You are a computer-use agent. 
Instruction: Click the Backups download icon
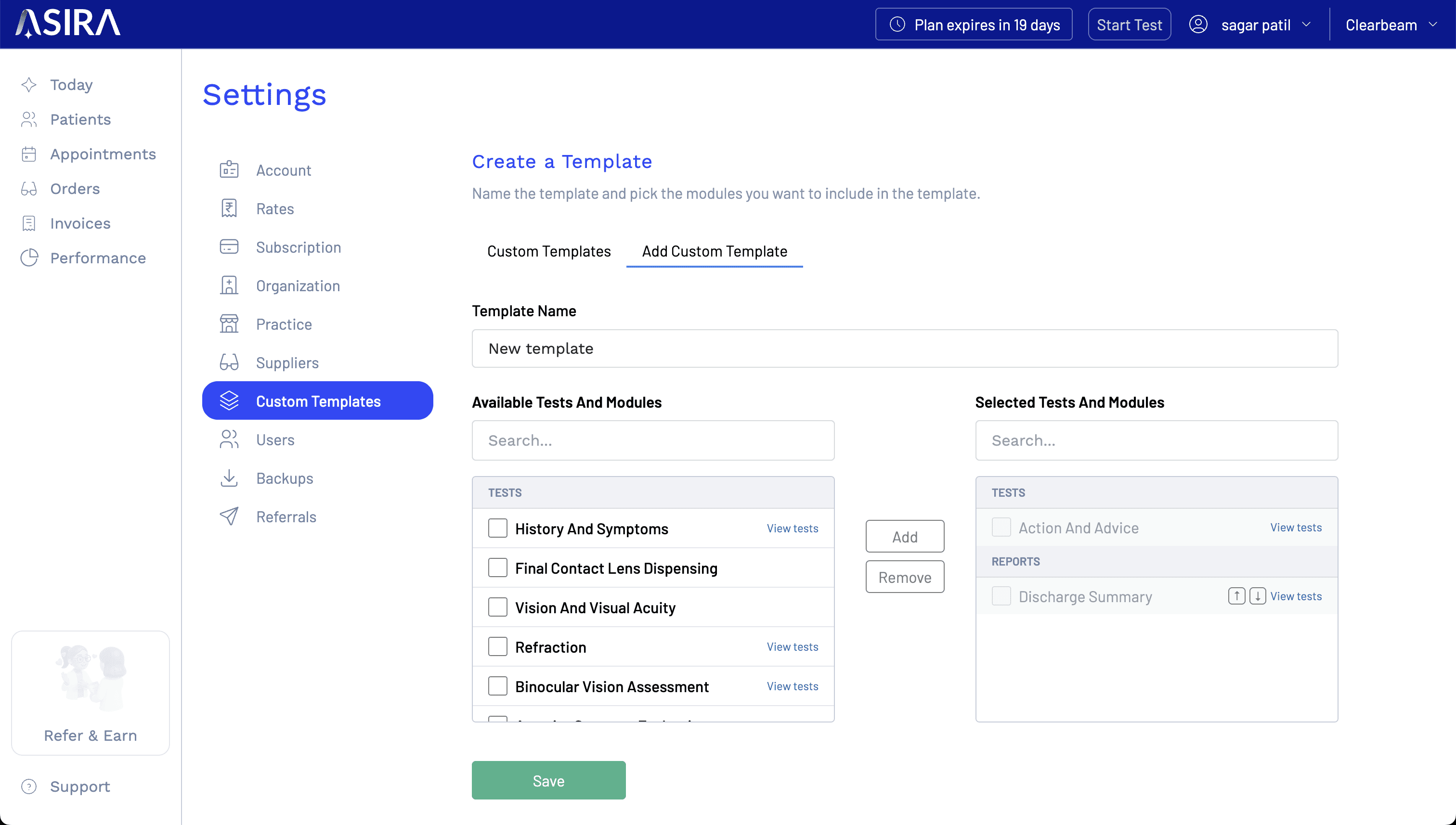pos(229,478)
